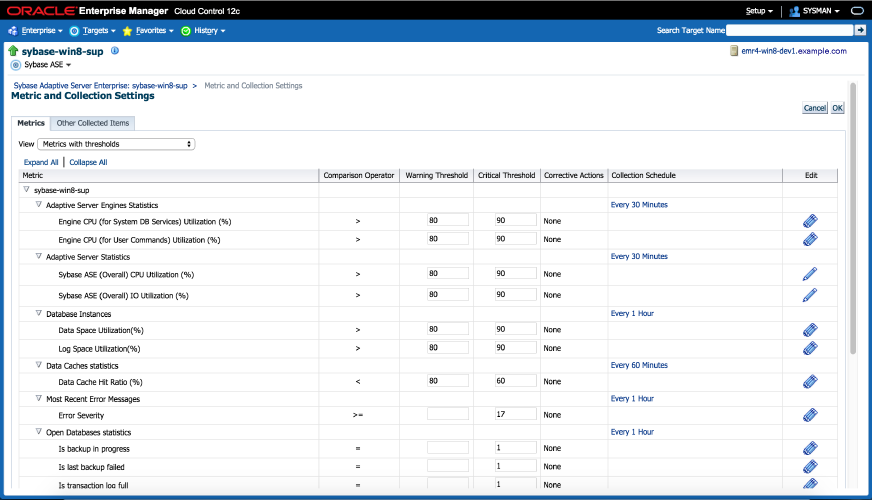Click empty warning threshold for Error Severity

pos(448,414)
